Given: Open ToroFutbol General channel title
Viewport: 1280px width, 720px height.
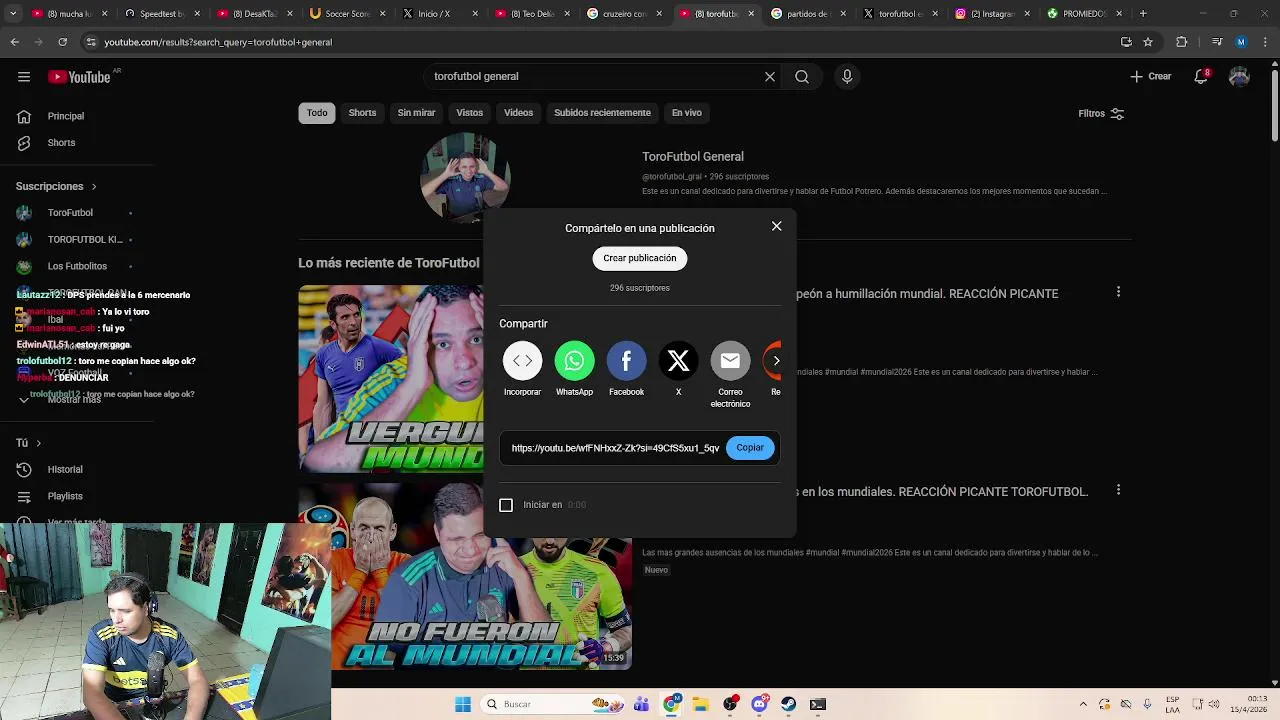Looking at the screenshot, I should [692, 157].
